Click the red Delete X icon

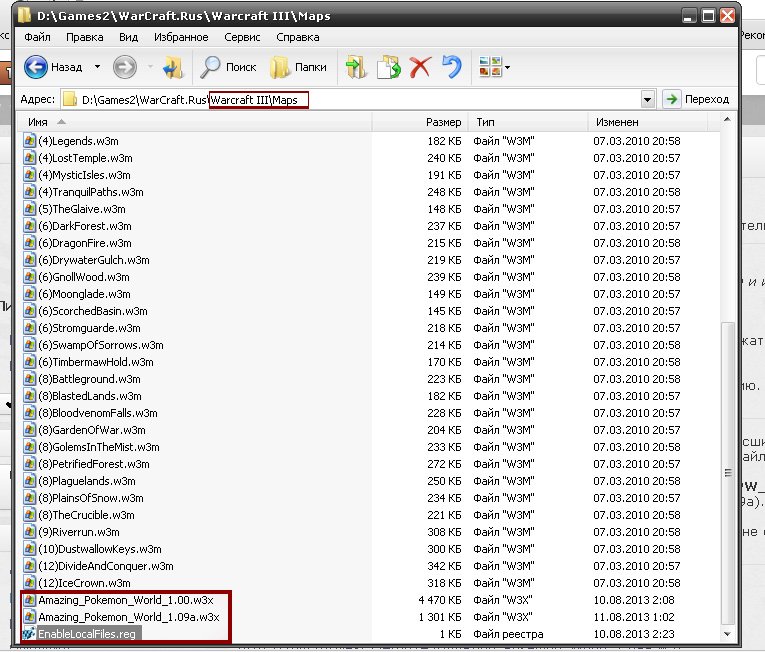pyautogui.click(x=420, y=67)
